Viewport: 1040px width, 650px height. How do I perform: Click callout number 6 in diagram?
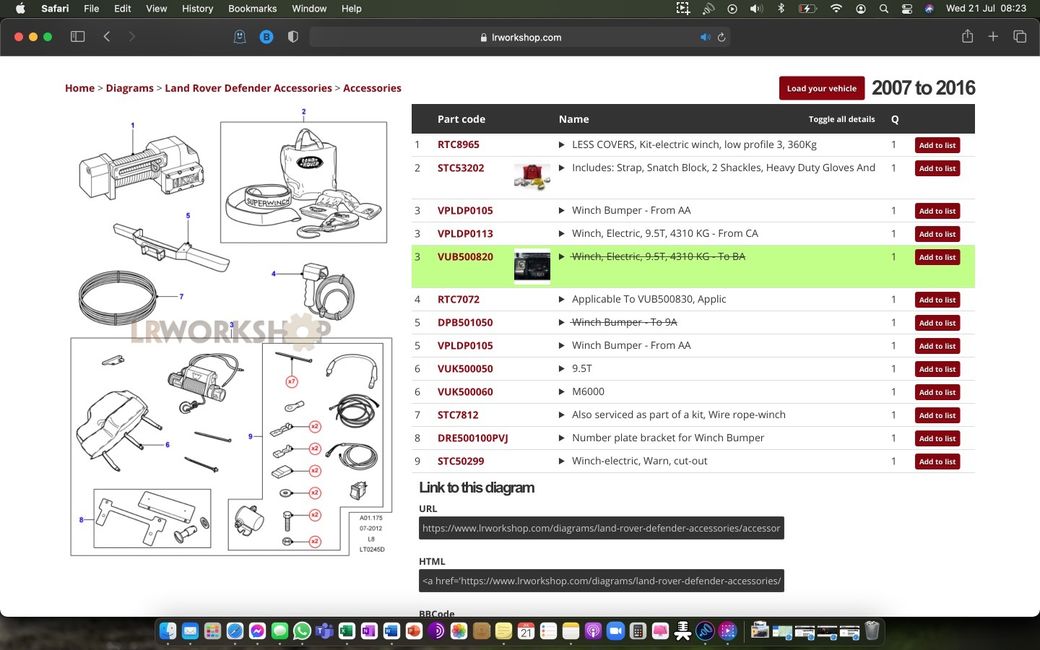(x=167, y=445)
